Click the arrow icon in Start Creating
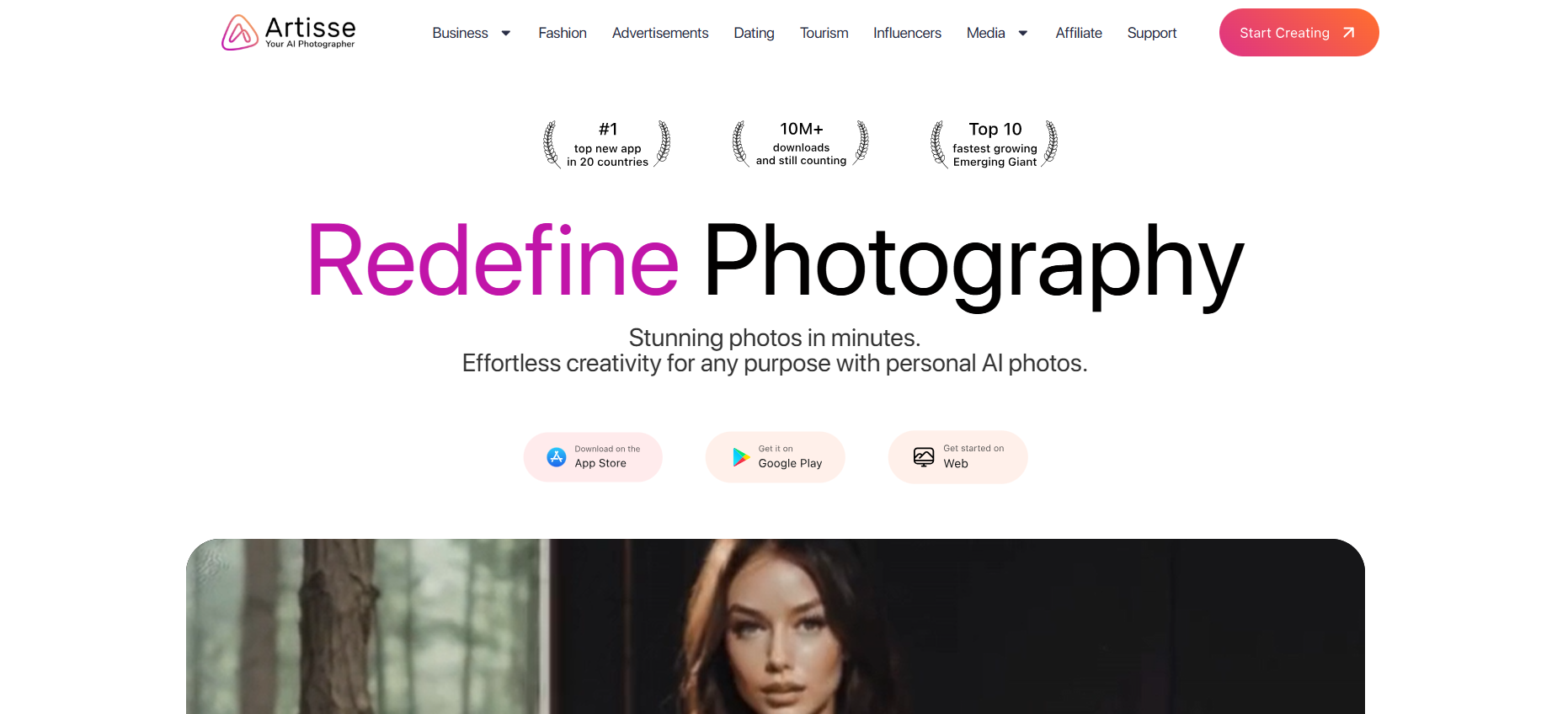Screen dimensions: 1568x714 click(1348, 33)
